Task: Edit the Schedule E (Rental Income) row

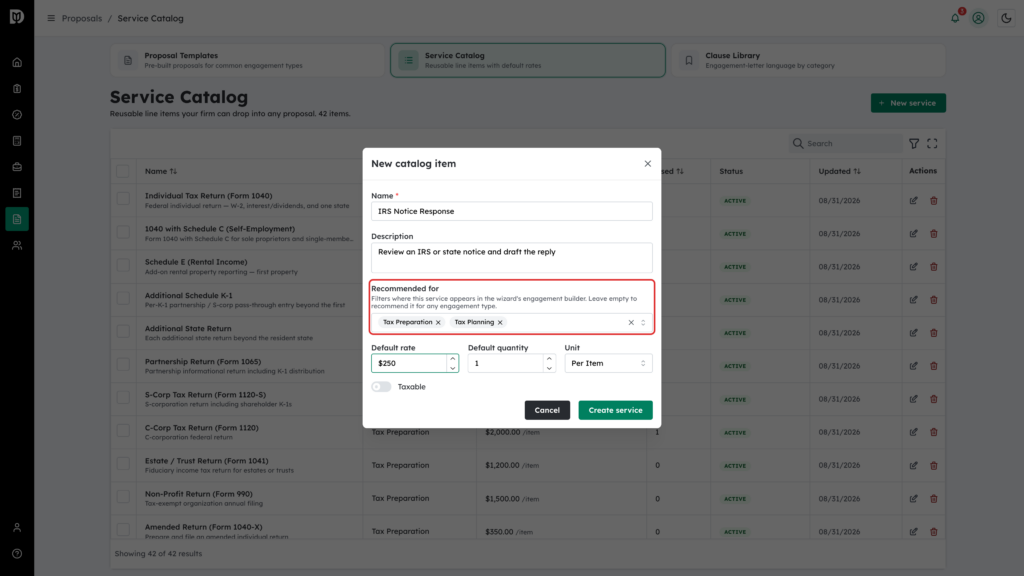Action: (x=914, y=266)
